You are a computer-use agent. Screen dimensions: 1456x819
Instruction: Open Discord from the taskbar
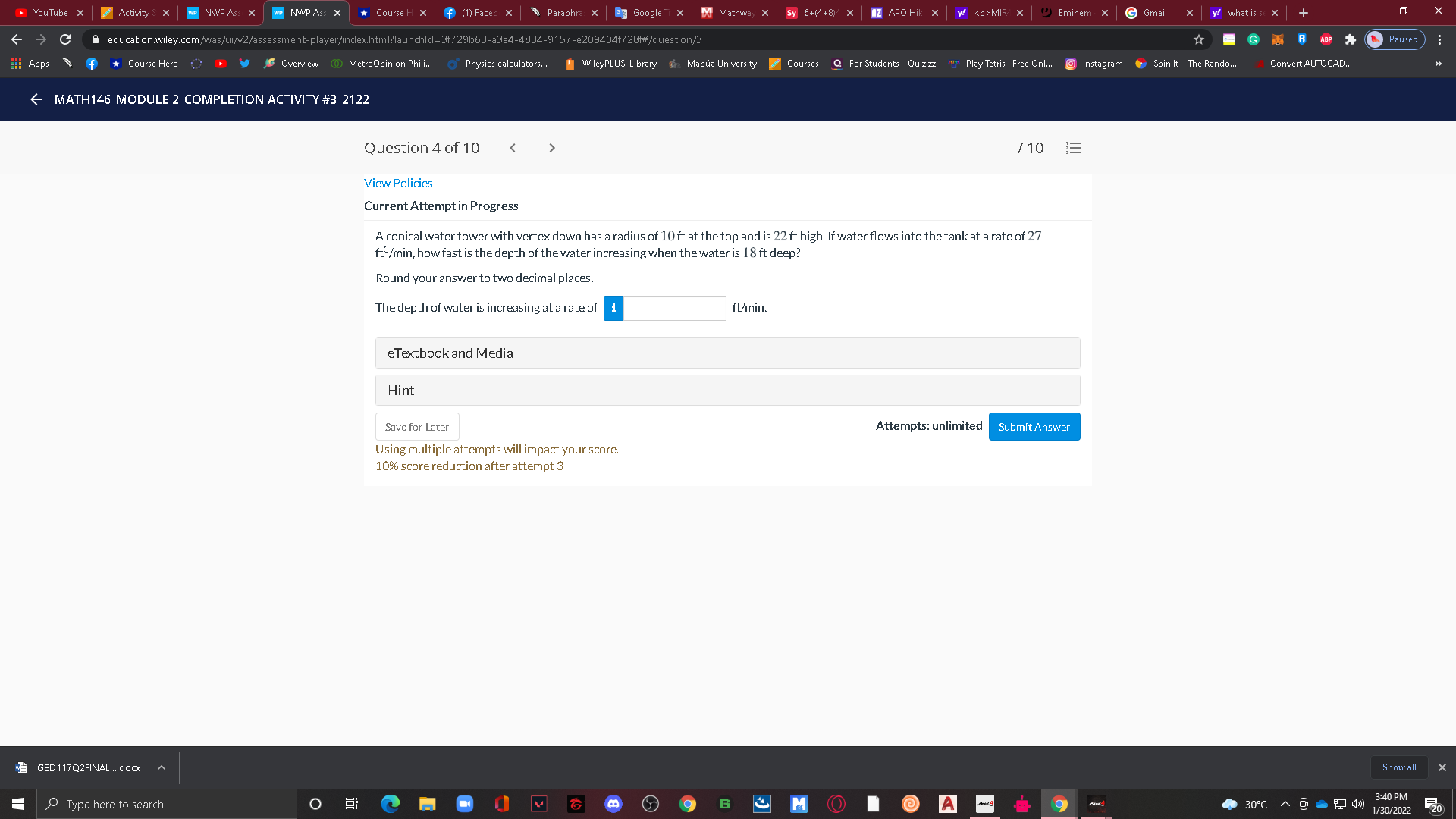(613, 804)
